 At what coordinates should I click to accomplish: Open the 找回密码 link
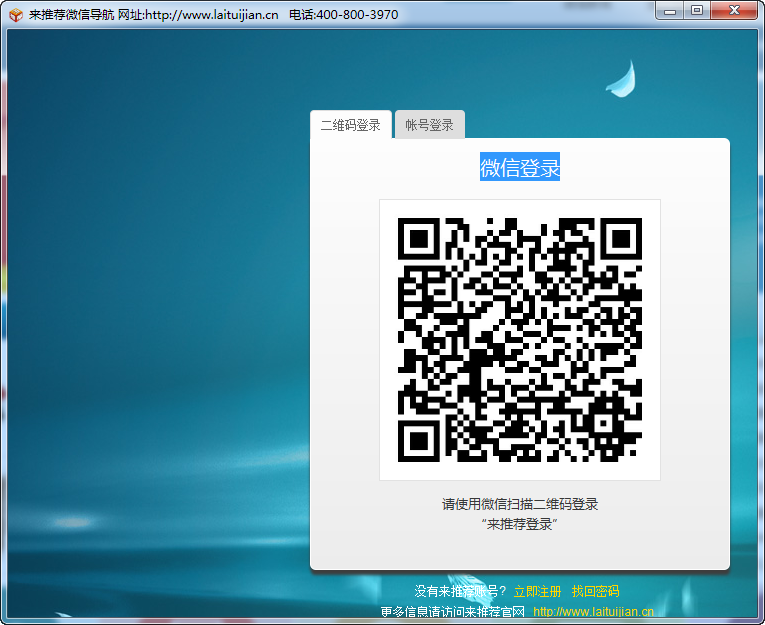(x=595, y=591)
